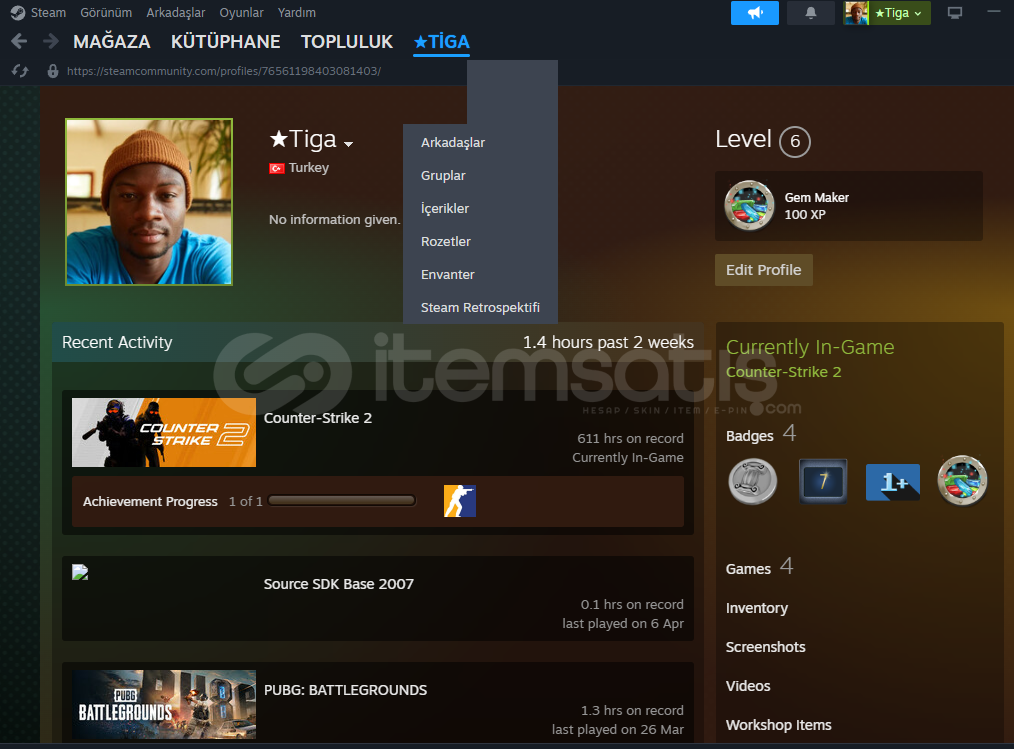Click the broken Source SDK Base image
The image size is (1014, 749).
[x=80, y=572]
